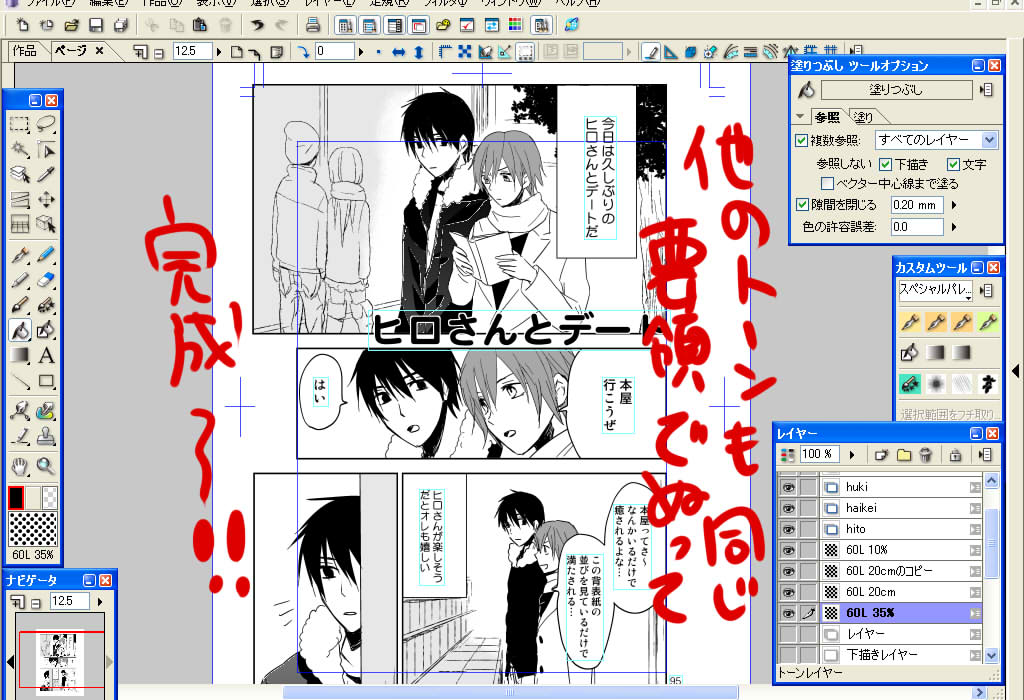
Task: Click the print icon in toolbar
Action: pyautogui.click(x=313, y=25)
